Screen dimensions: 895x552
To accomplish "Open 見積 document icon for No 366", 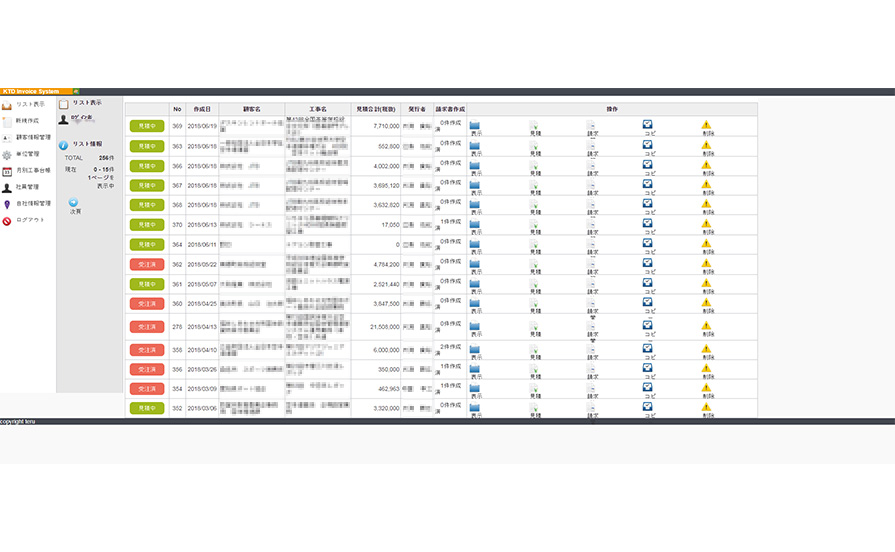I will 534,167.
